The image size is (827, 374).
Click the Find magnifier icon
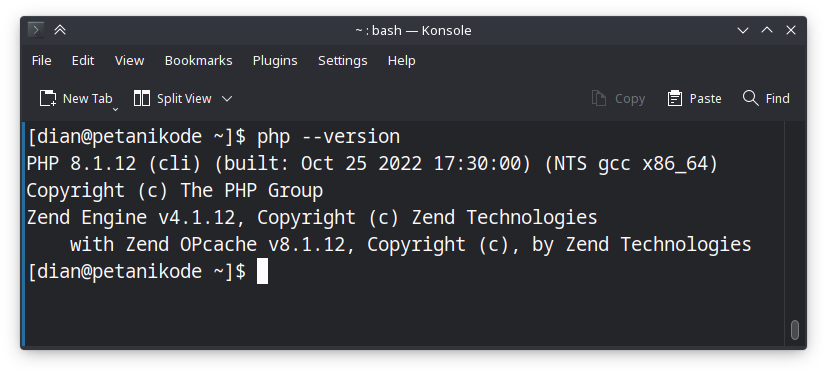(750, 98)
